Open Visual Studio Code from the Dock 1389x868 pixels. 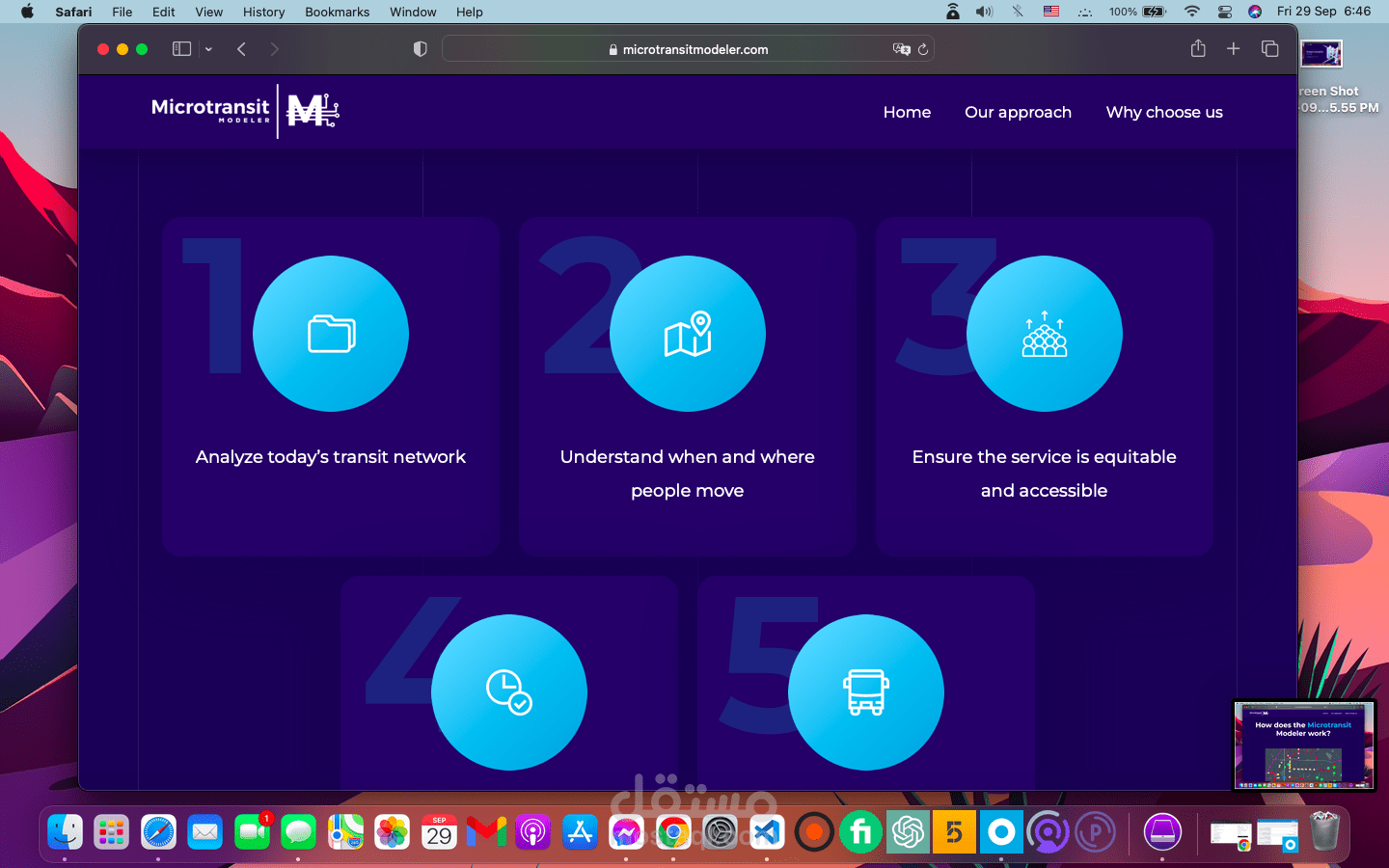[767, 831]
